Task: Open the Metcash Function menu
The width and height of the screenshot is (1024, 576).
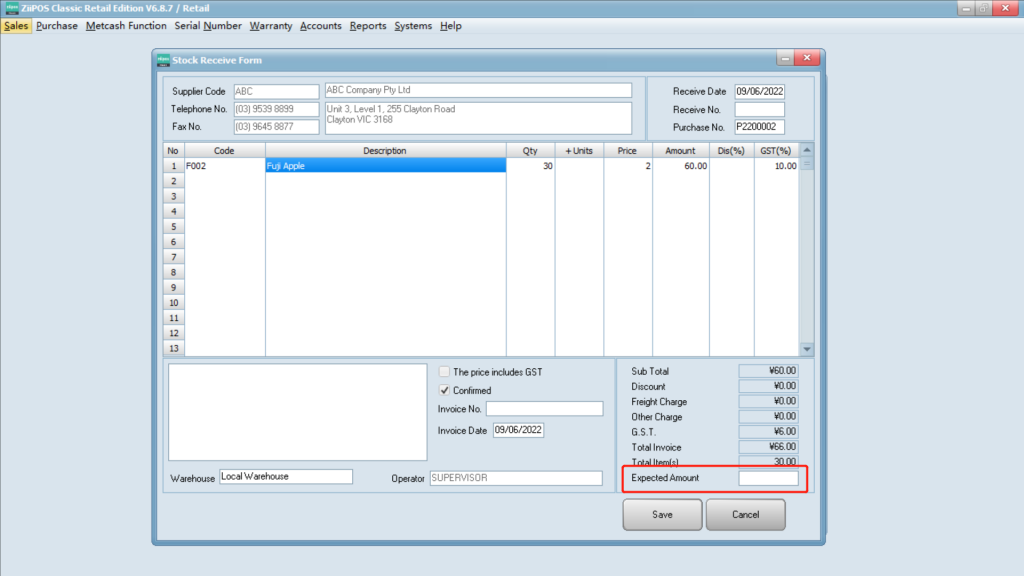Action: [x=126, y=26]
